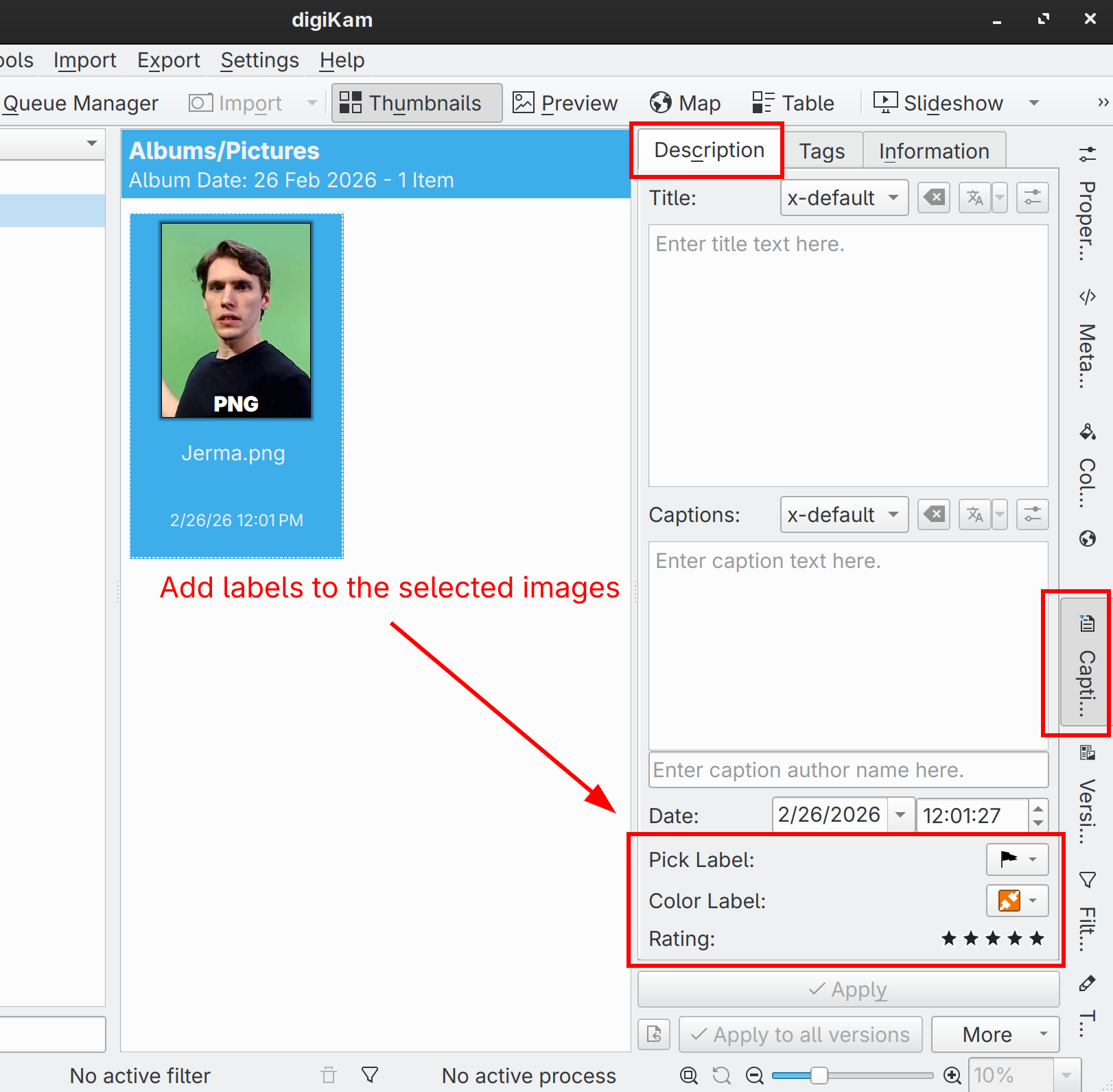Switch to the Table view

(x=793, y=103)
